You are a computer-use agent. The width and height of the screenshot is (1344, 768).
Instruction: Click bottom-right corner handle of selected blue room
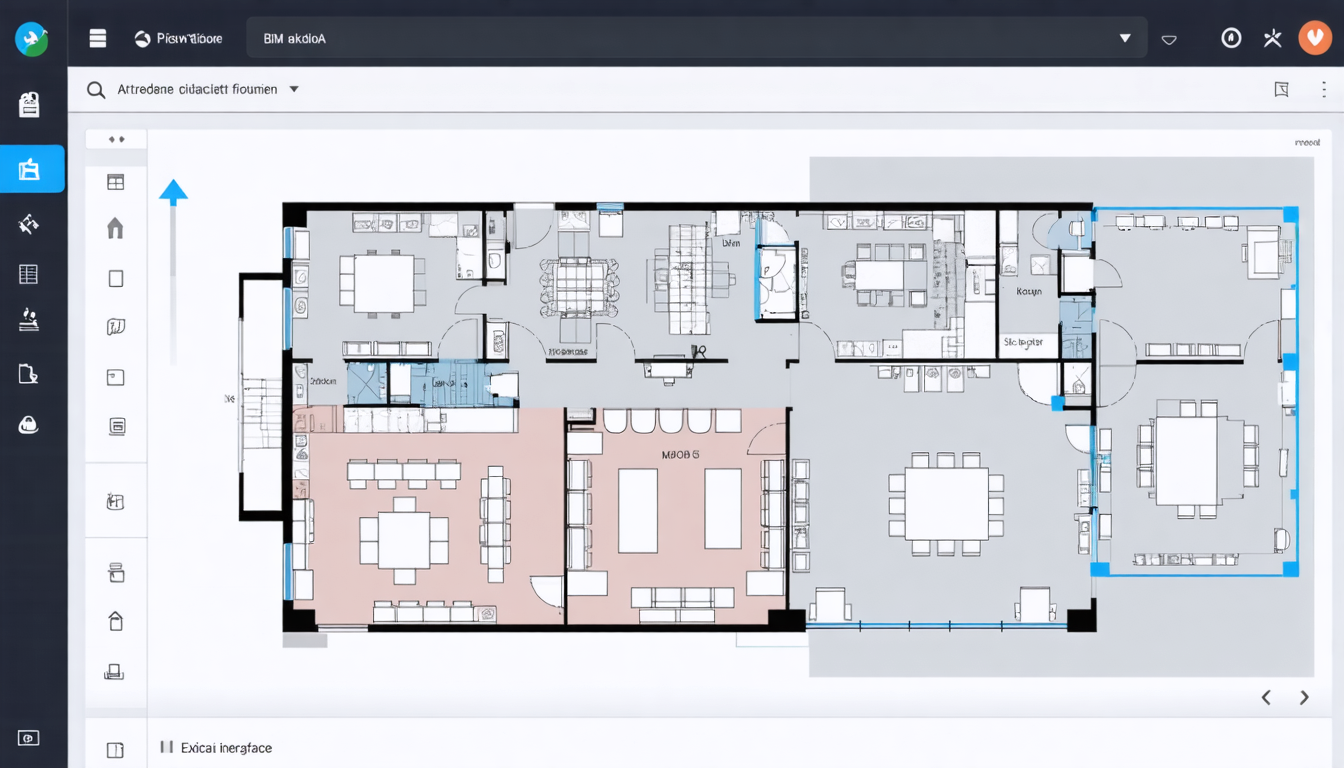(1290, 569)
